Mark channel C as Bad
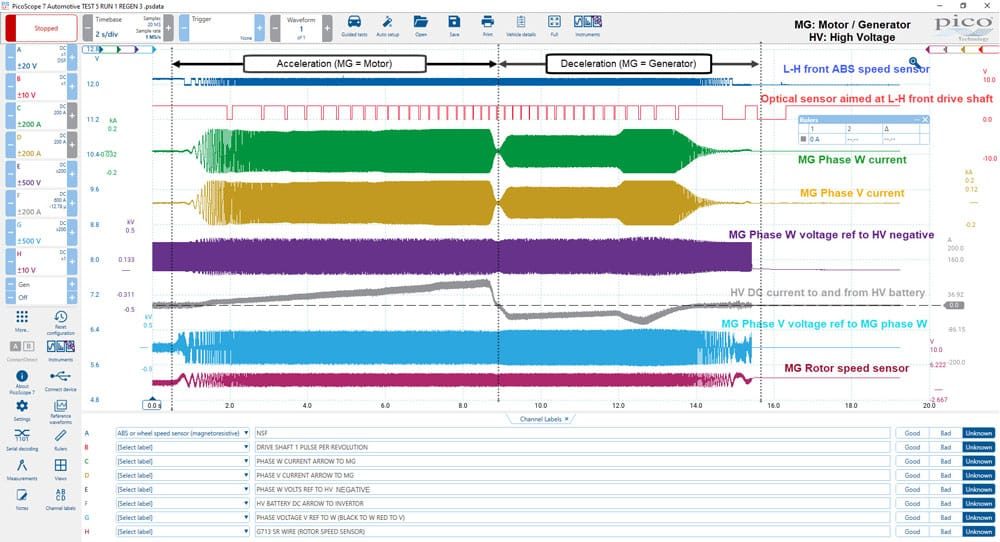Image resolution: width=1000 pixels, height=542 pixels. click(x=945, y=461)
